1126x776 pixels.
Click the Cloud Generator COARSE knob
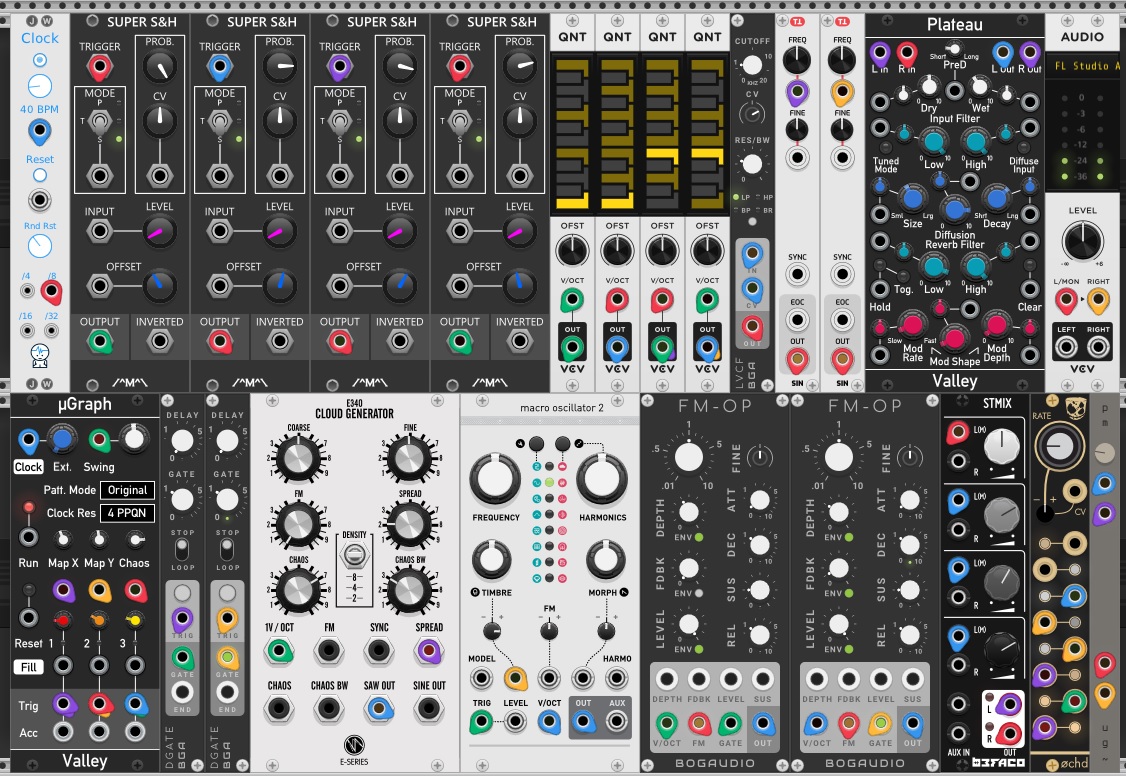tap(299, 458)
